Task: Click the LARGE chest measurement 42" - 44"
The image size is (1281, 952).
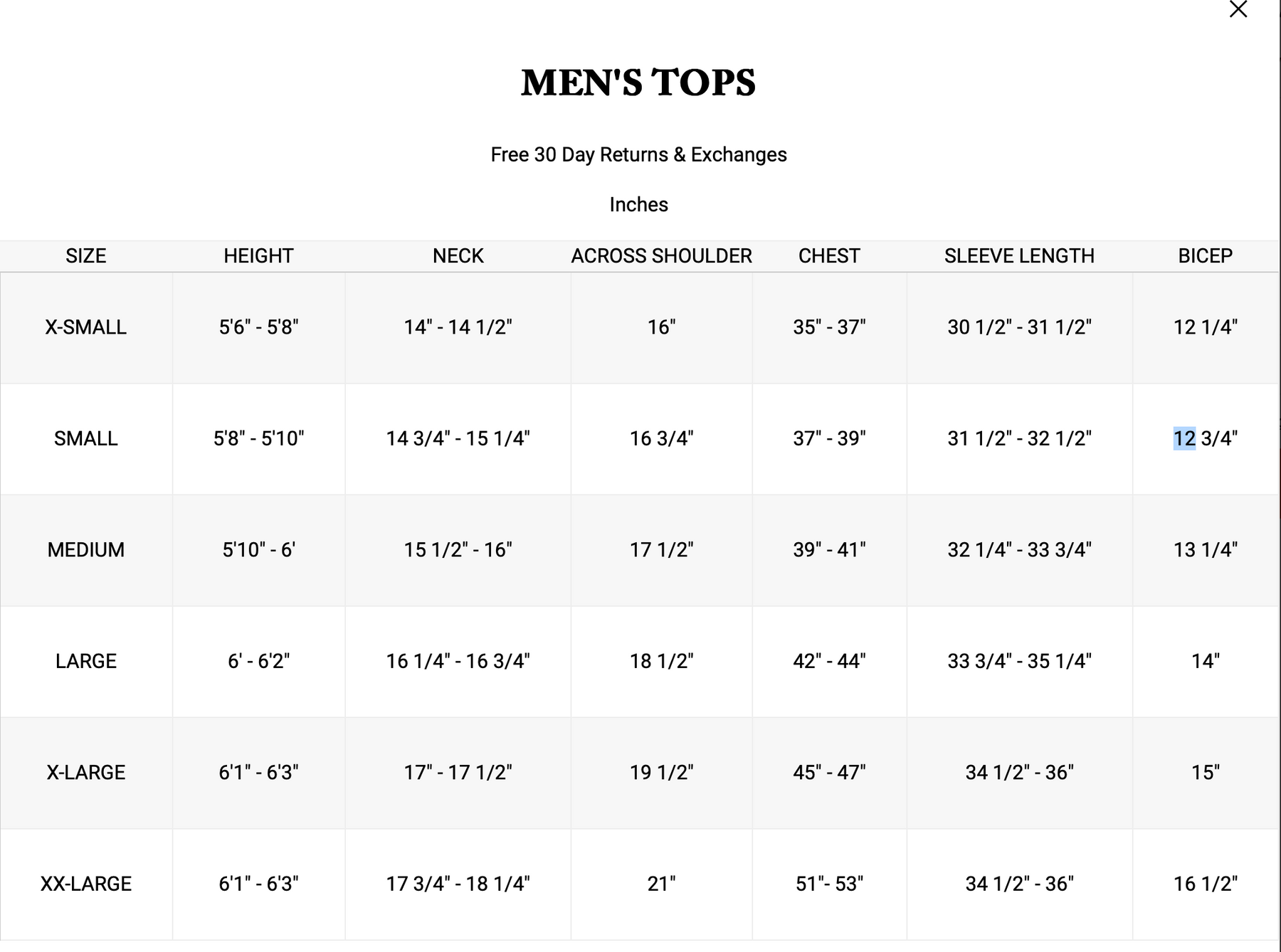Action: (829, 661)
